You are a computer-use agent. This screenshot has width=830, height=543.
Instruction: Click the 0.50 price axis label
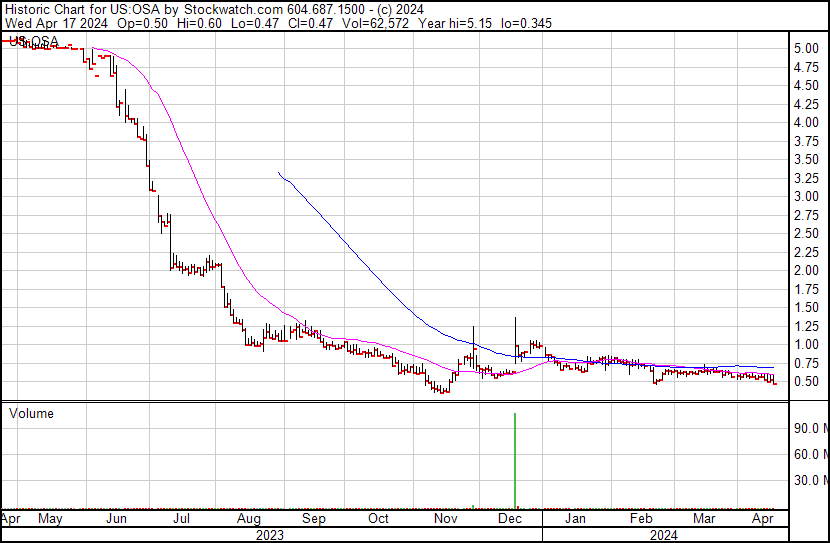[806, 382]
